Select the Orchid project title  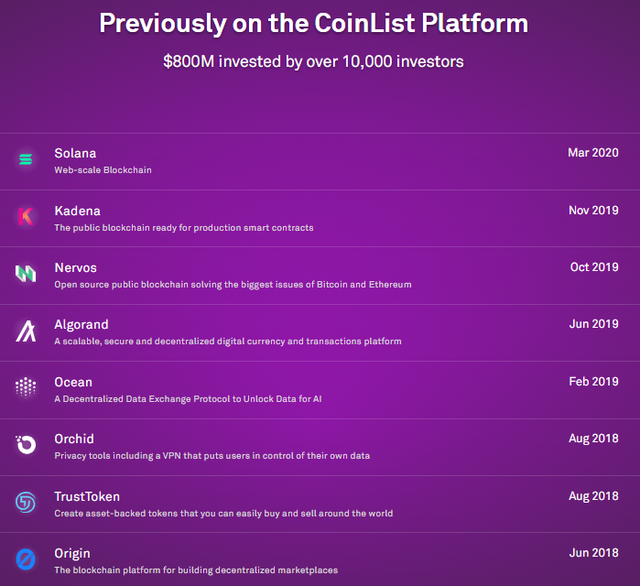coord(74,439)
